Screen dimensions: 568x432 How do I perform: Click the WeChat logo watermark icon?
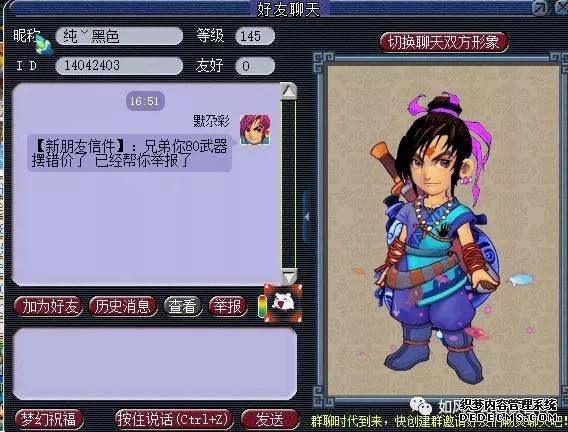(420, 405)
